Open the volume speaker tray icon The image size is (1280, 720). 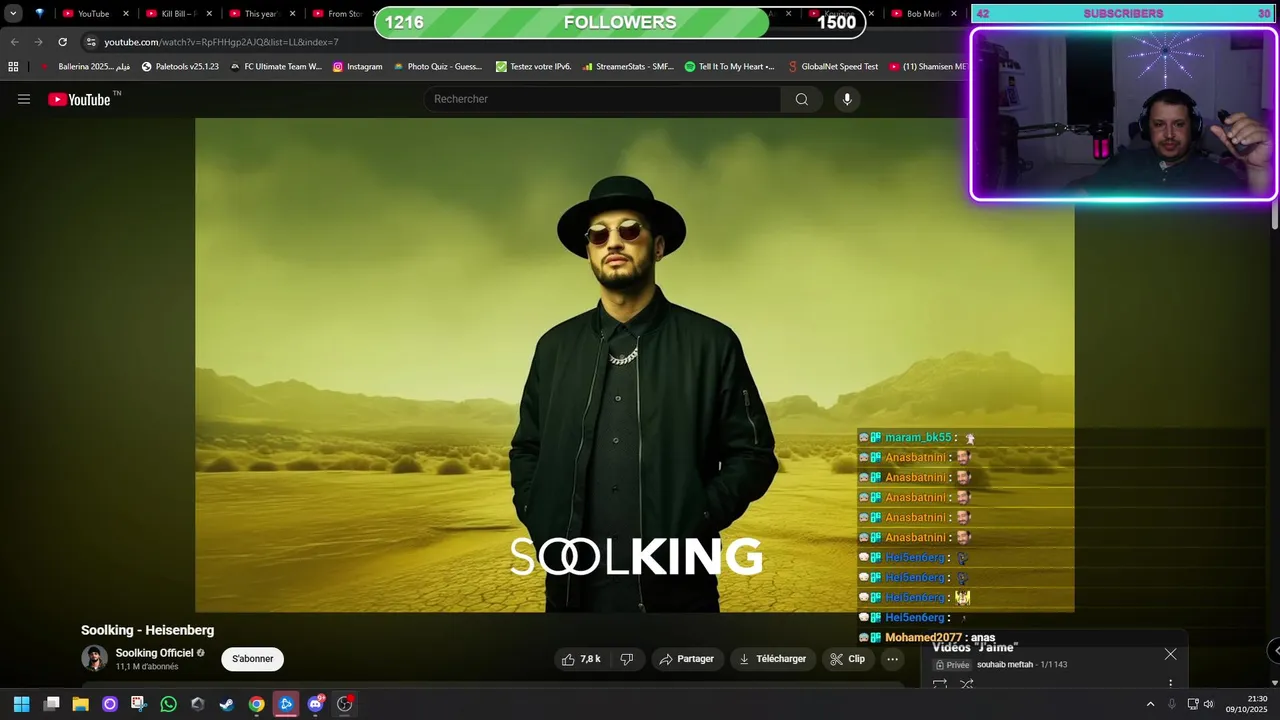(1209, 704)
